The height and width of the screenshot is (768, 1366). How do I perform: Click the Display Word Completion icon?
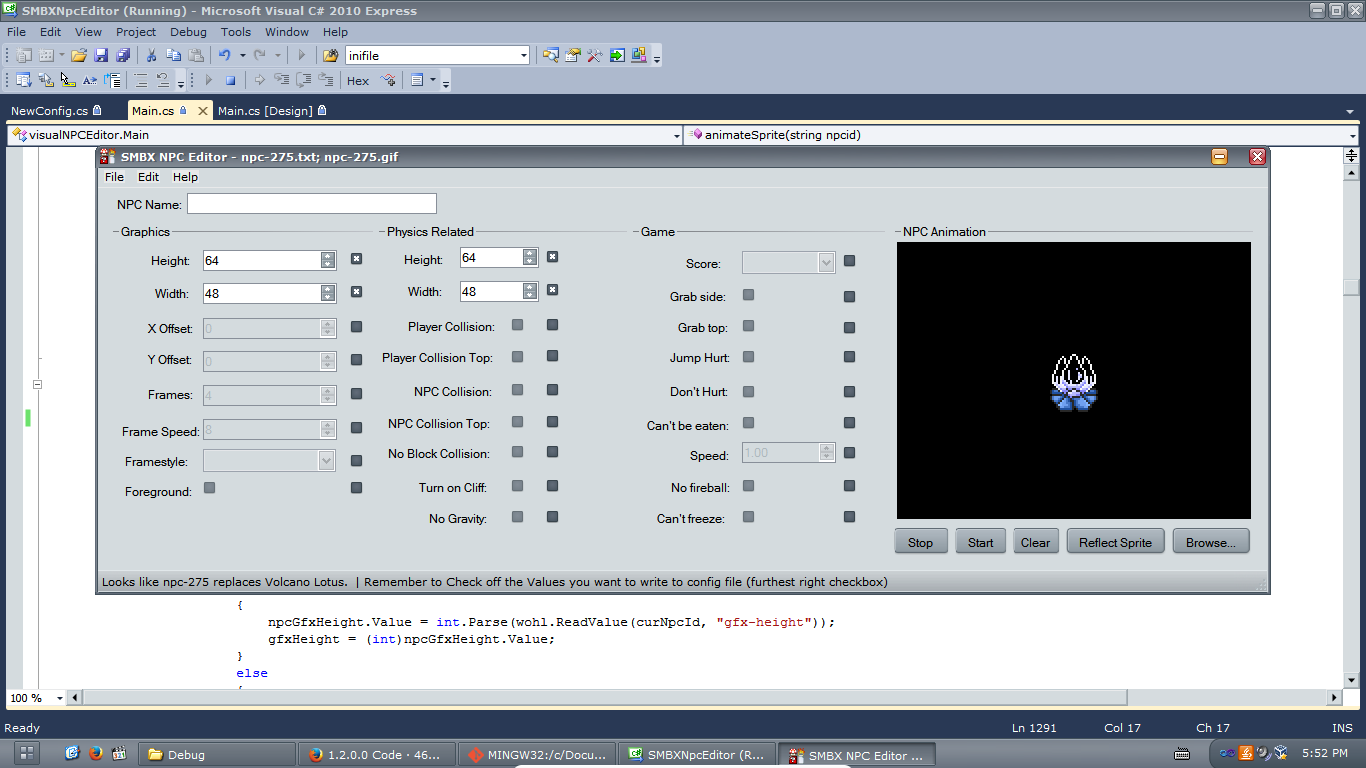click(90, 81)
